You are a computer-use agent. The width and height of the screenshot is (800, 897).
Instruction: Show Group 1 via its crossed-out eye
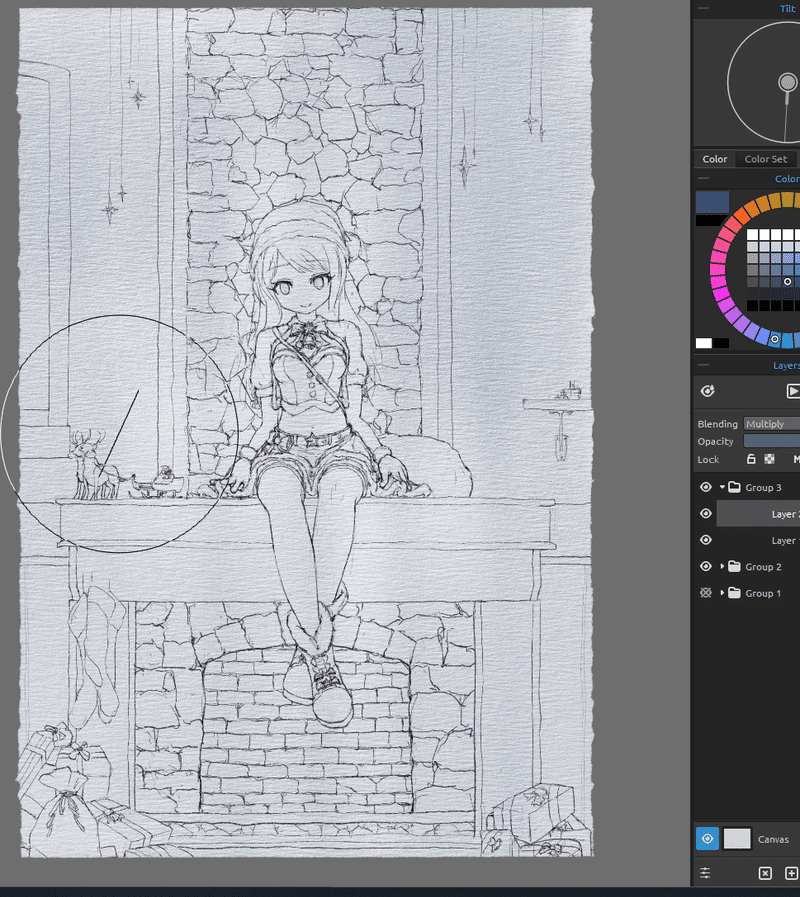706,593
